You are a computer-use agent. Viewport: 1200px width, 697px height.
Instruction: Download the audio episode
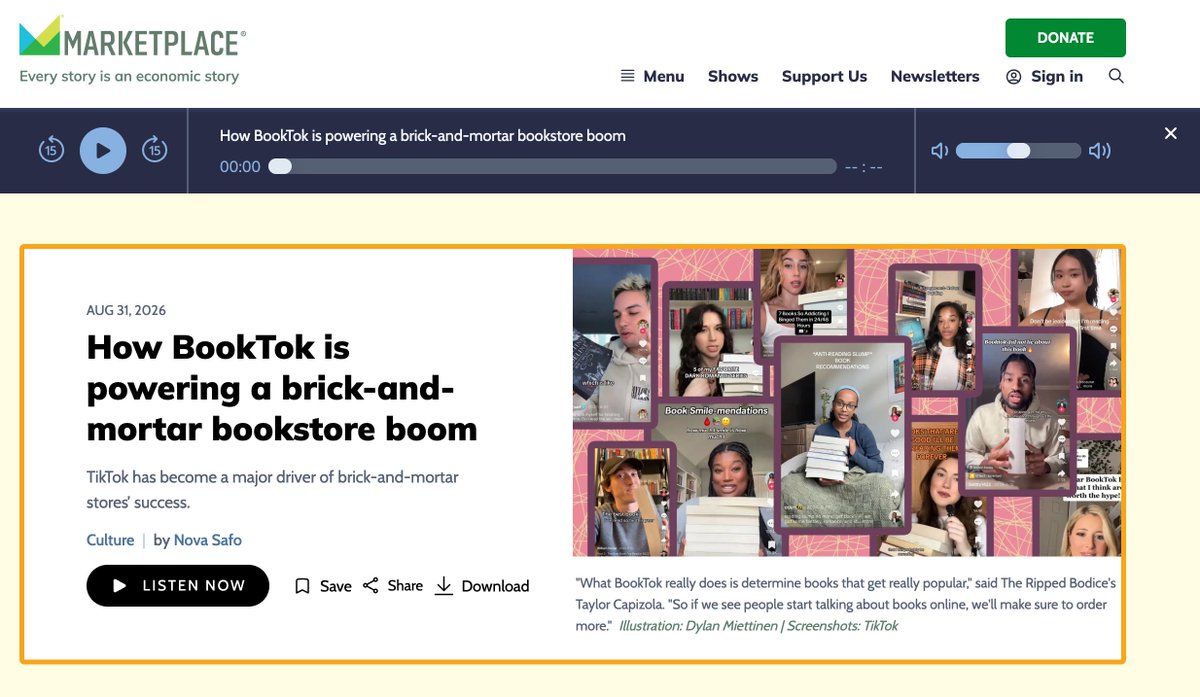tap(482, 586)
